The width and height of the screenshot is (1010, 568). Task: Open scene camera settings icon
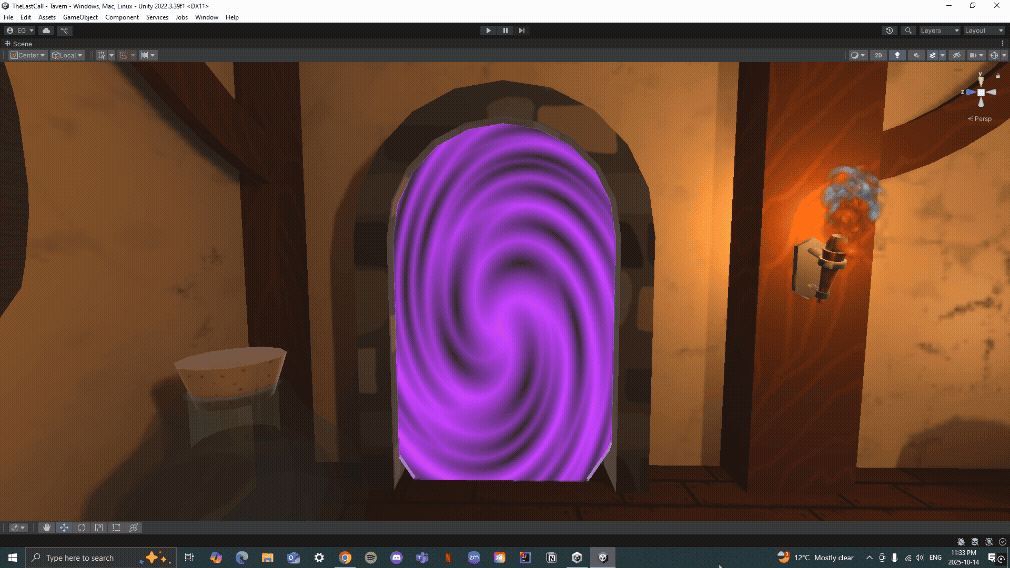977,55
